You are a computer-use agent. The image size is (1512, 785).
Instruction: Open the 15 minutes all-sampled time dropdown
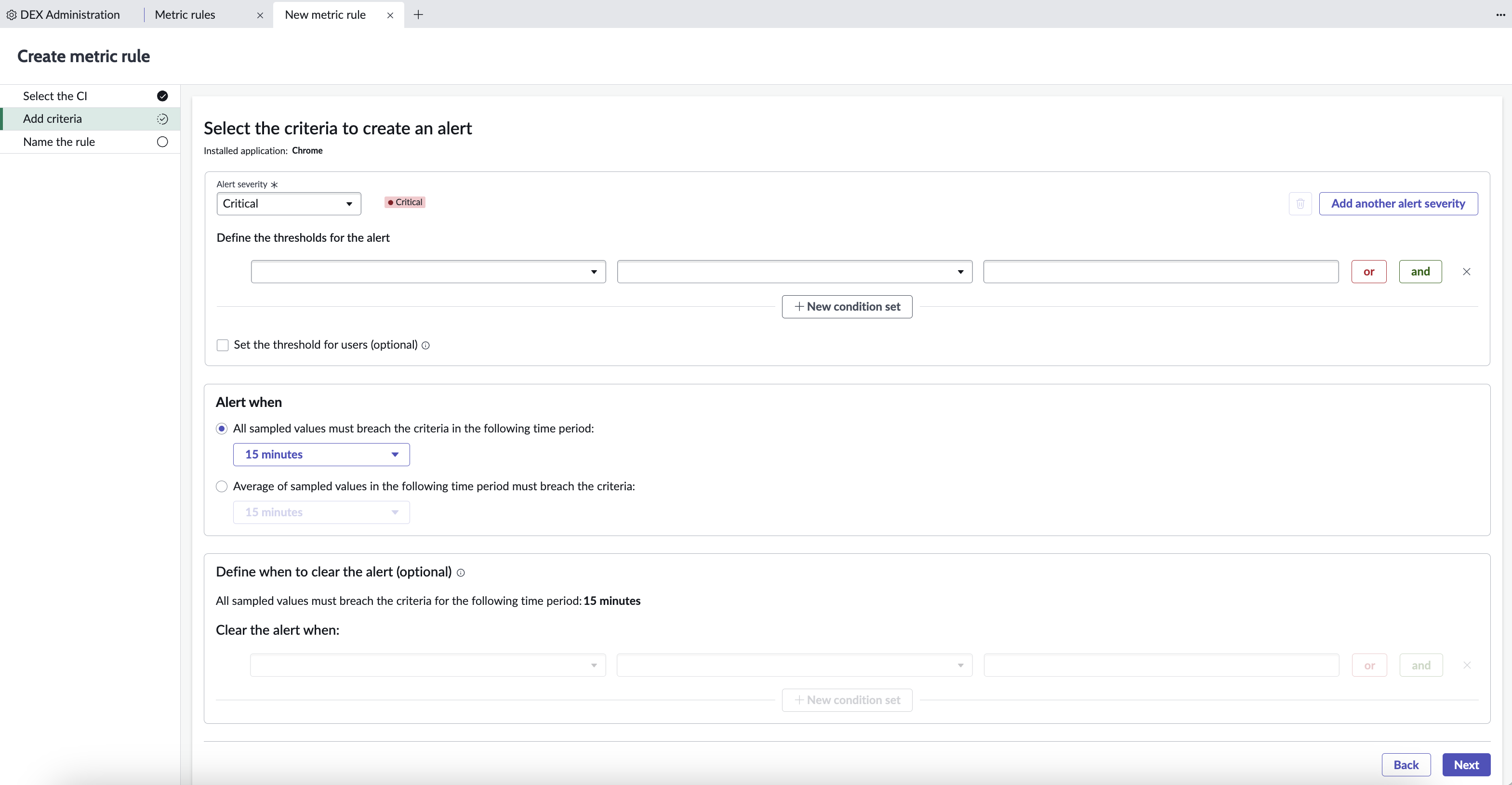tap(321, 454)
